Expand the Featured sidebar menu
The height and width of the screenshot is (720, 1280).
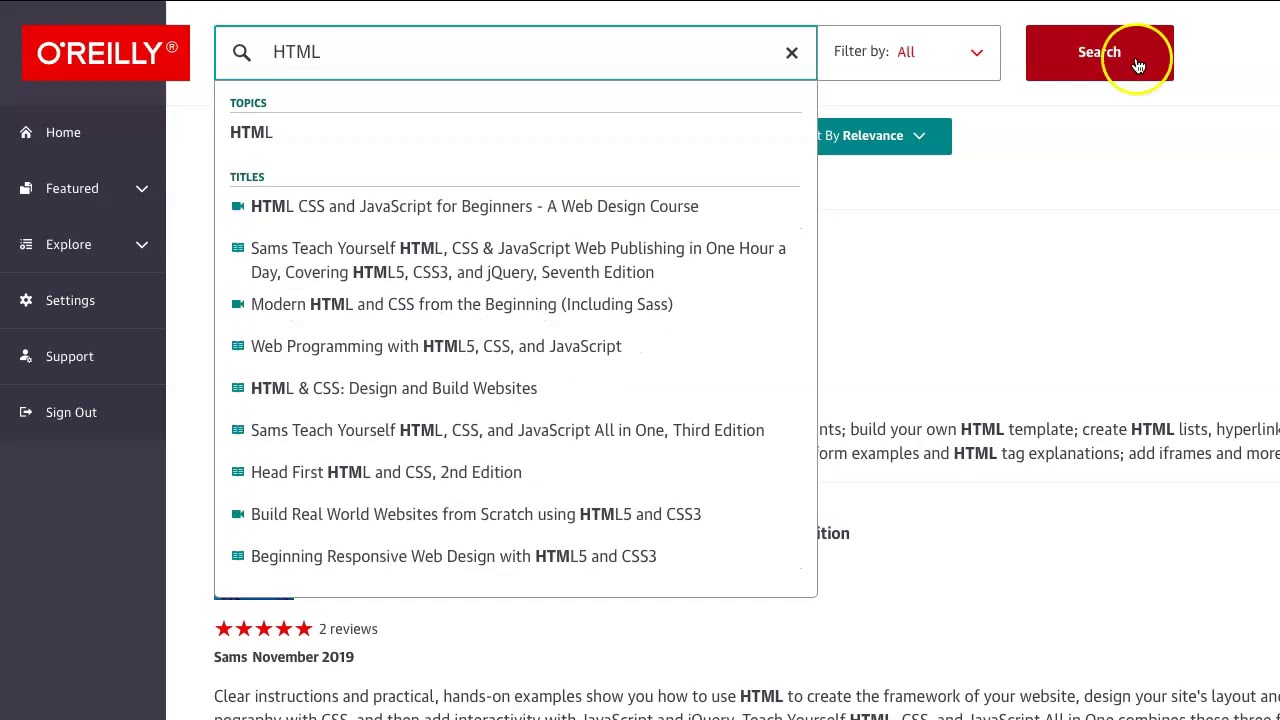click(142, 188)
